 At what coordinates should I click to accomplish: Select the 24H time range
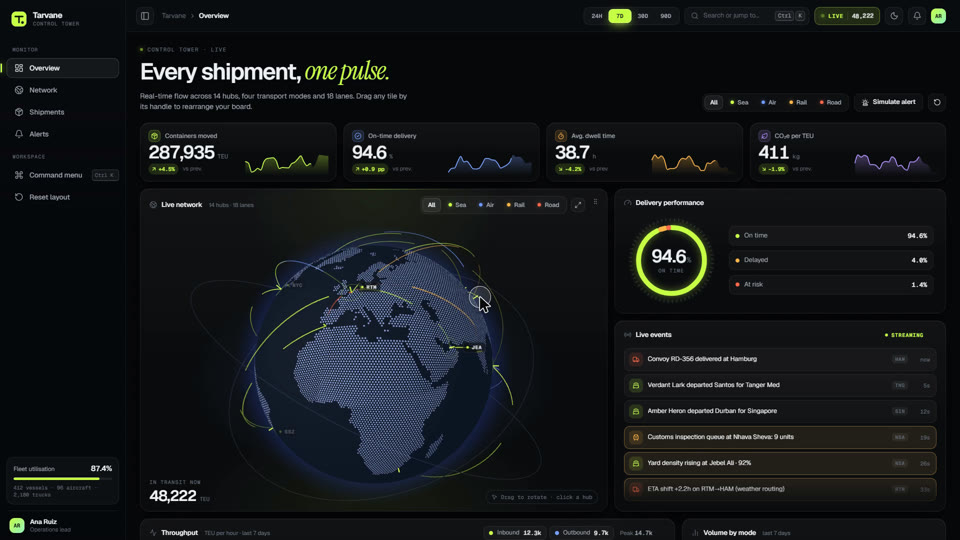[x=596, y=16]
